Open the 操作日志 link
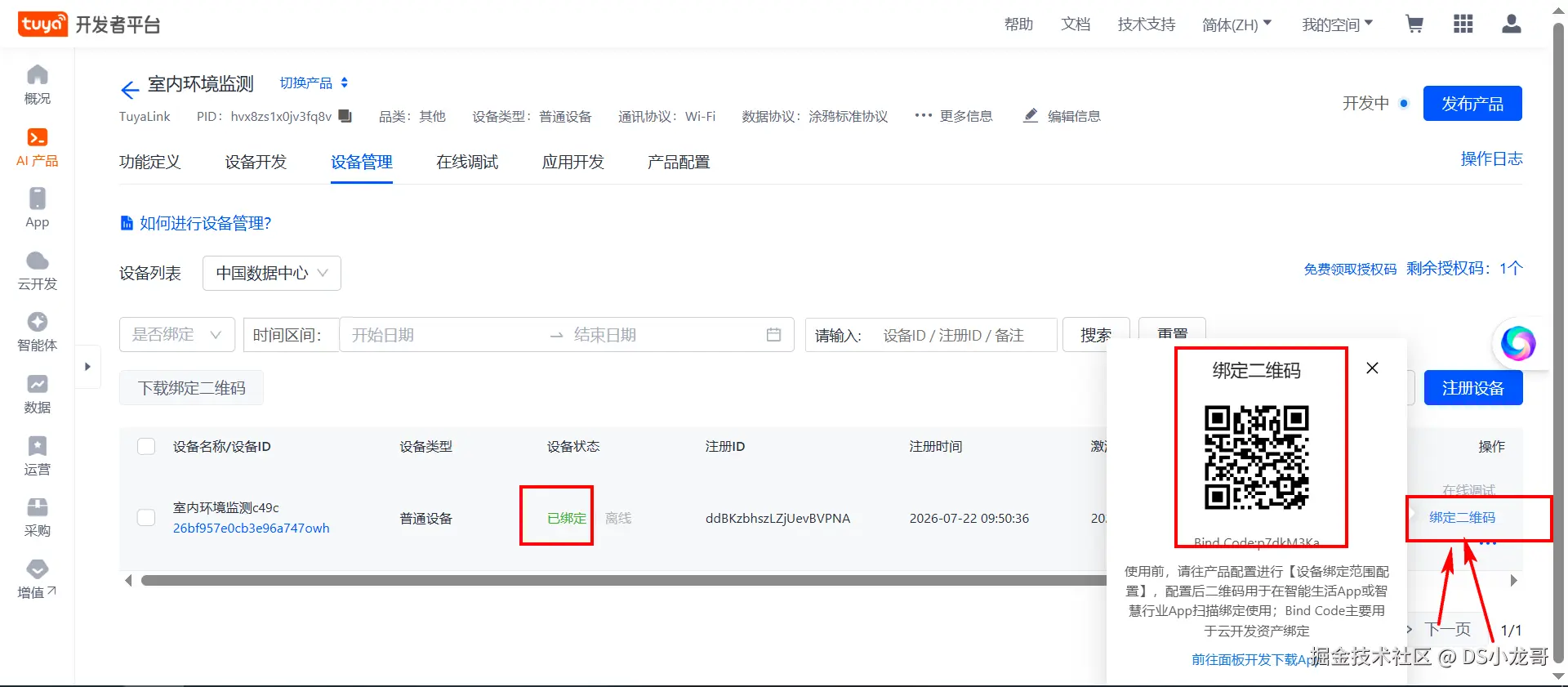This screenshot has height=687, width=1568. pyautogui.click(x=1491, y=158)
